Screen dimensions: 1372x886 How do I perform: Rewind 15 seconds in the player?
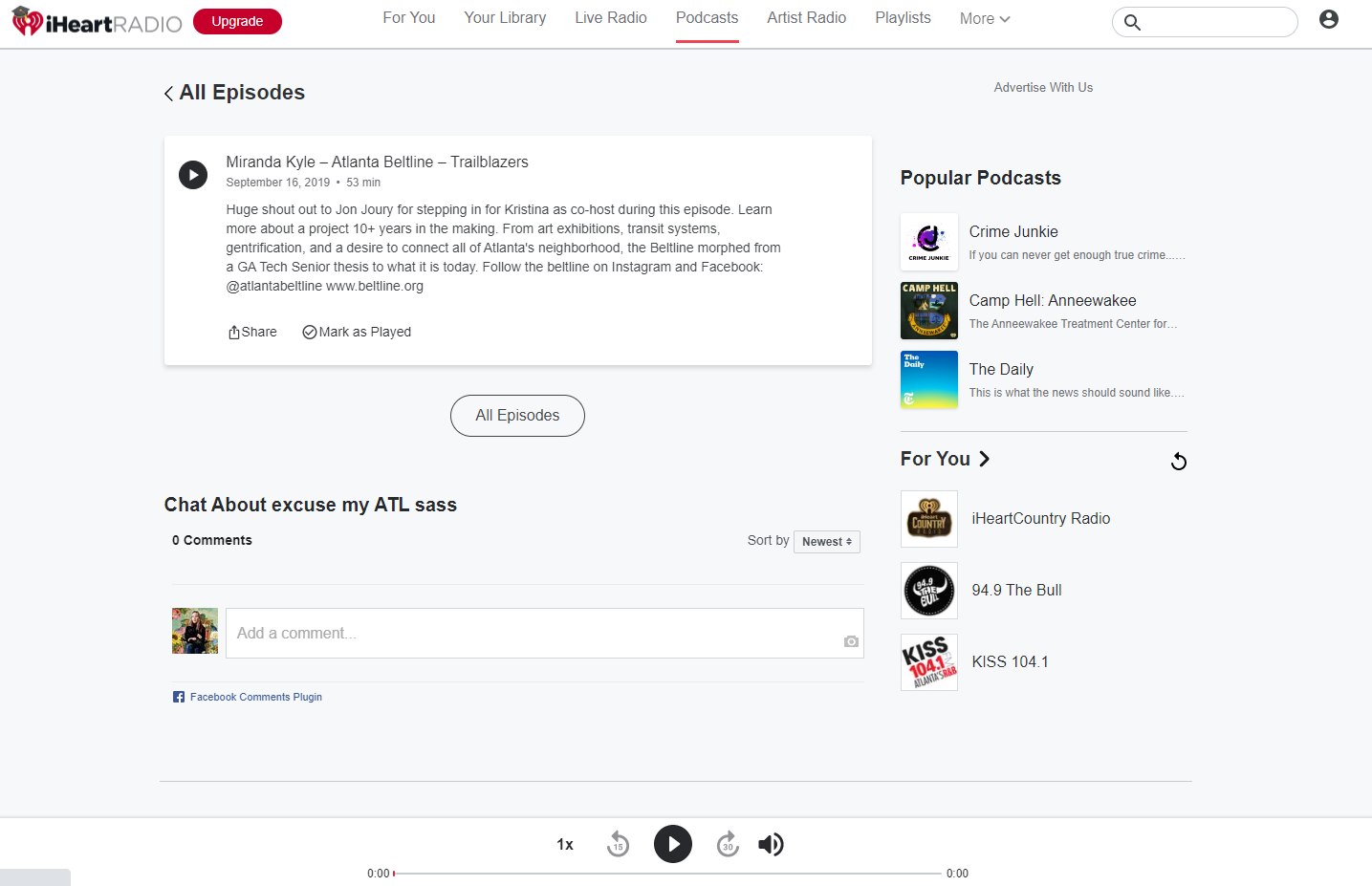[x=619, y=844]
